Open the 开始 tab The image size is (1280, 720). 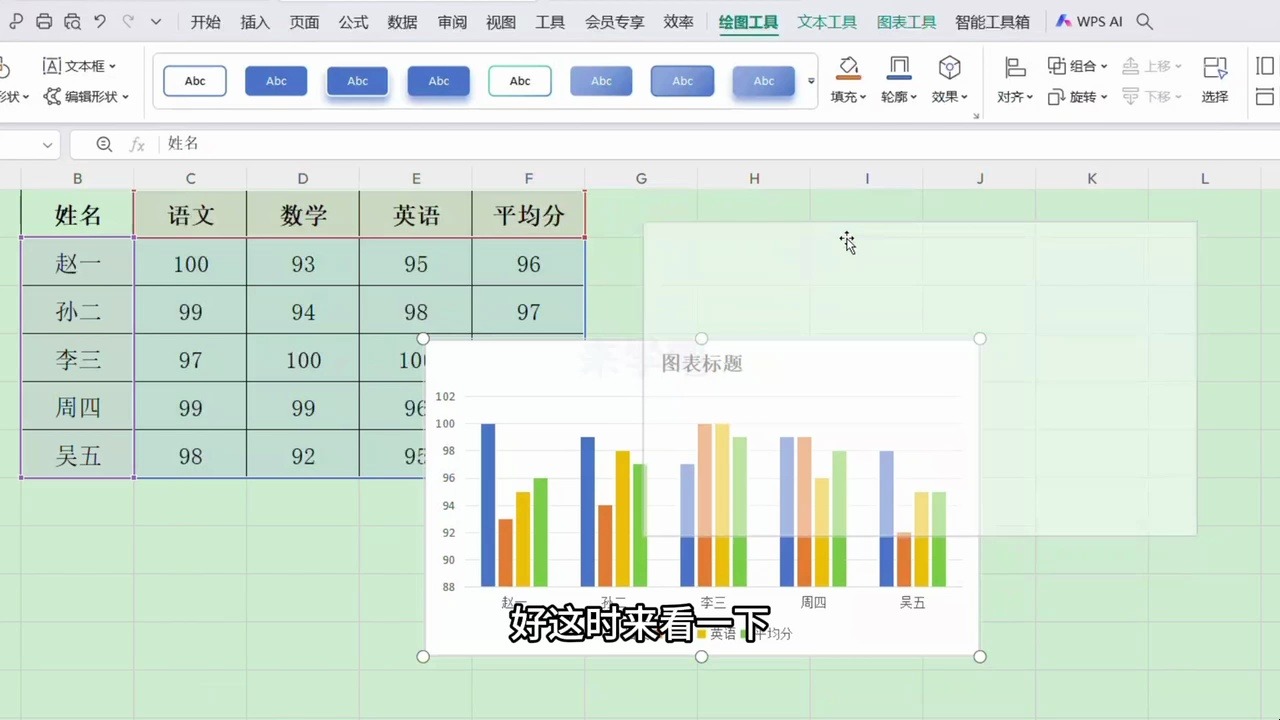point(205,21)
